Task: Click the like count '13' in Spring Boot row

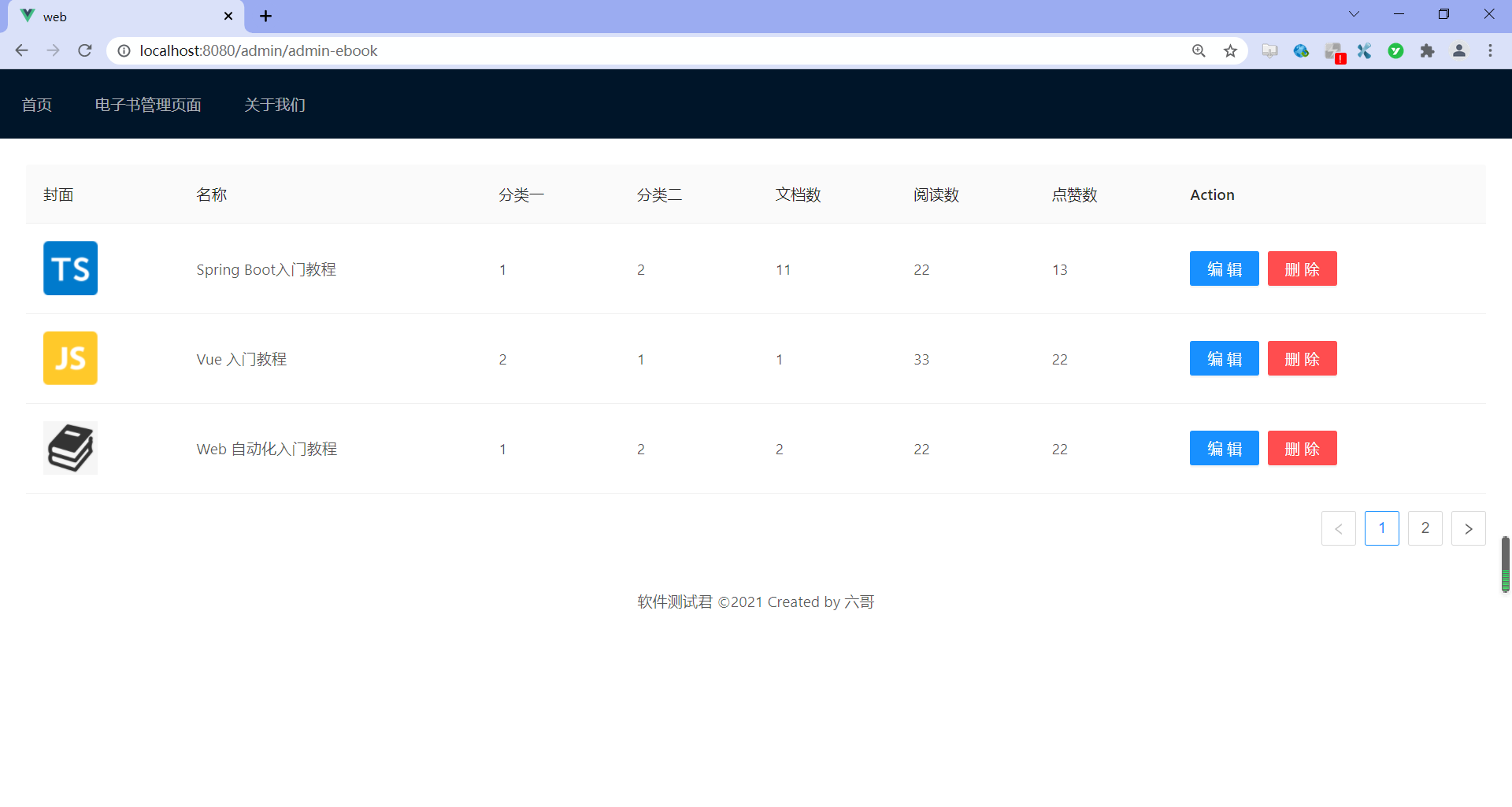Action: [1060, 269]
